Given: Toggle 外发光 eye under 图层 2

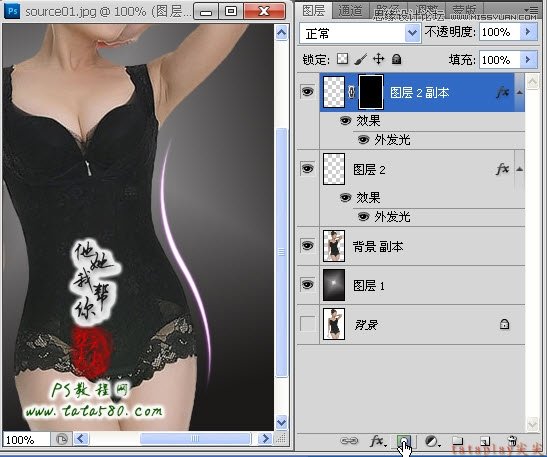Looking at the screenshot, I should (364, 217).
